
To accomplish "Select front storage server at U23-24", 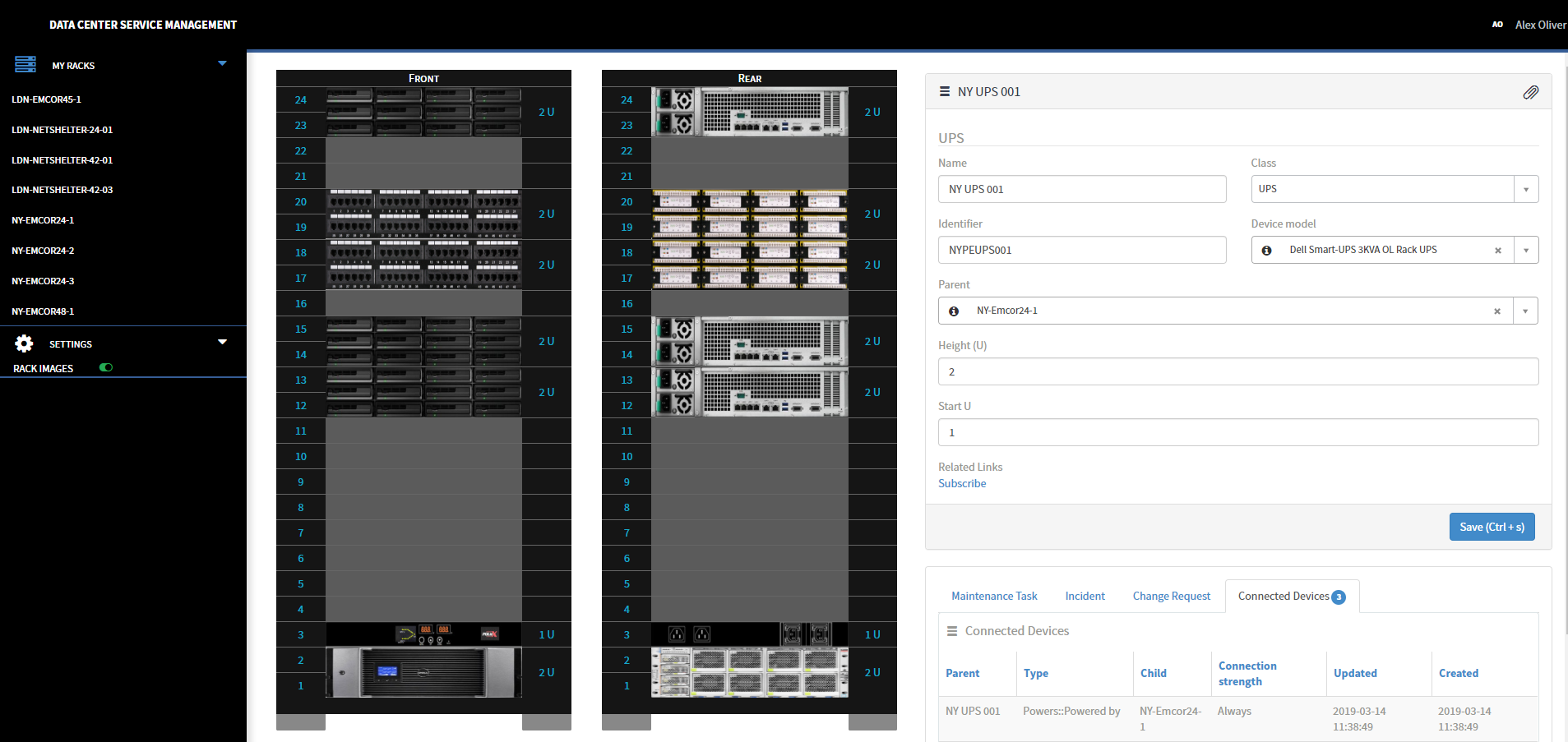I will (423, 112).
